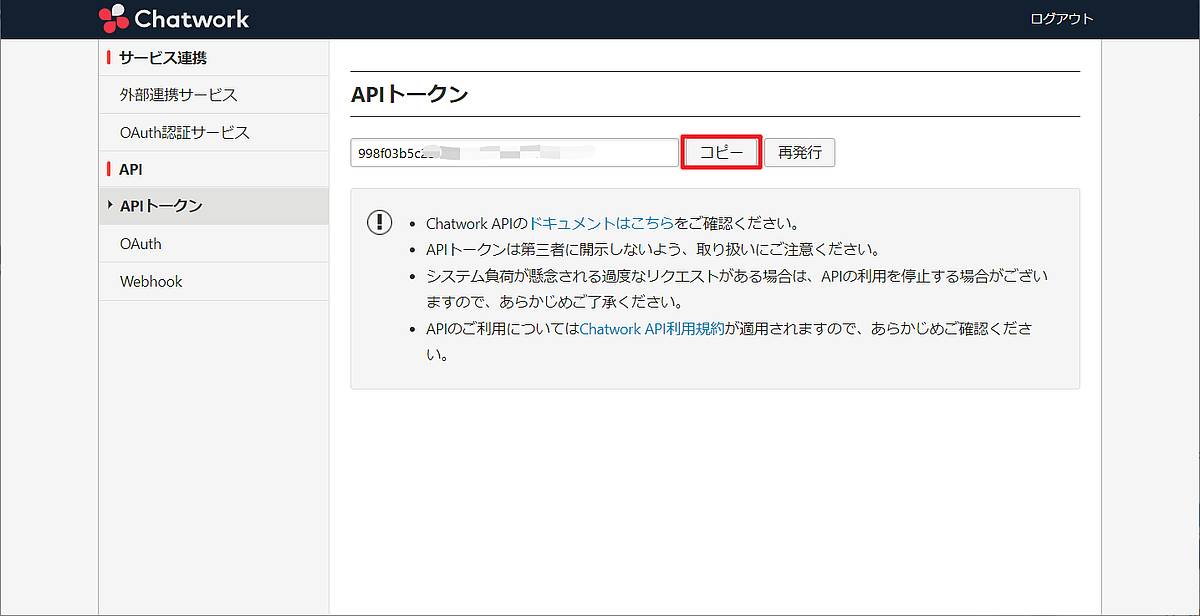Click the Chatwork logo icon
Viewport: 1200px width, 616px height.
[113, 17]
